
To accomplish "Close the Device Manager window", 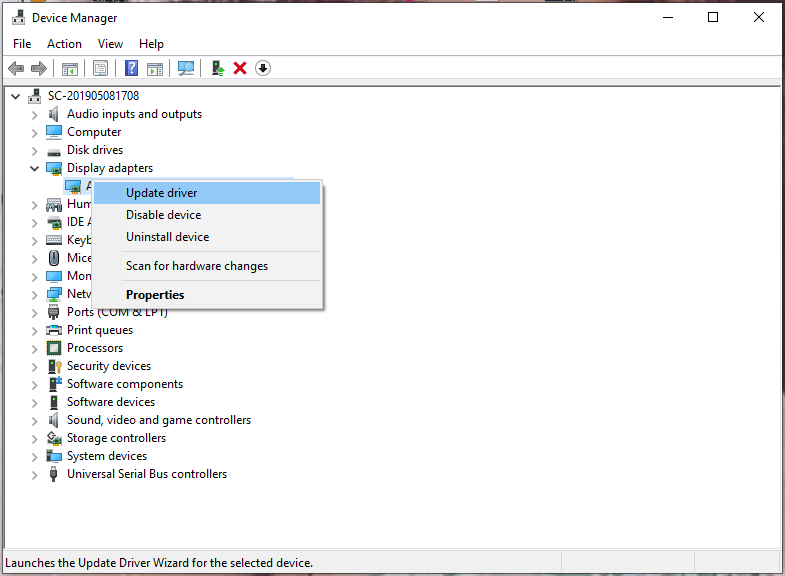I will [x=759, y=18].
